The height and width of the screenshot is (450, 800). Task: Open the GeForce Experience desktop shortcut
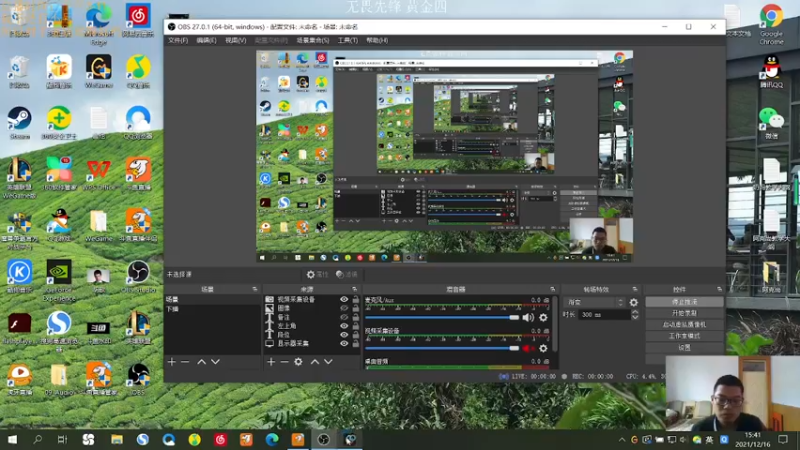tap(59, 280)
